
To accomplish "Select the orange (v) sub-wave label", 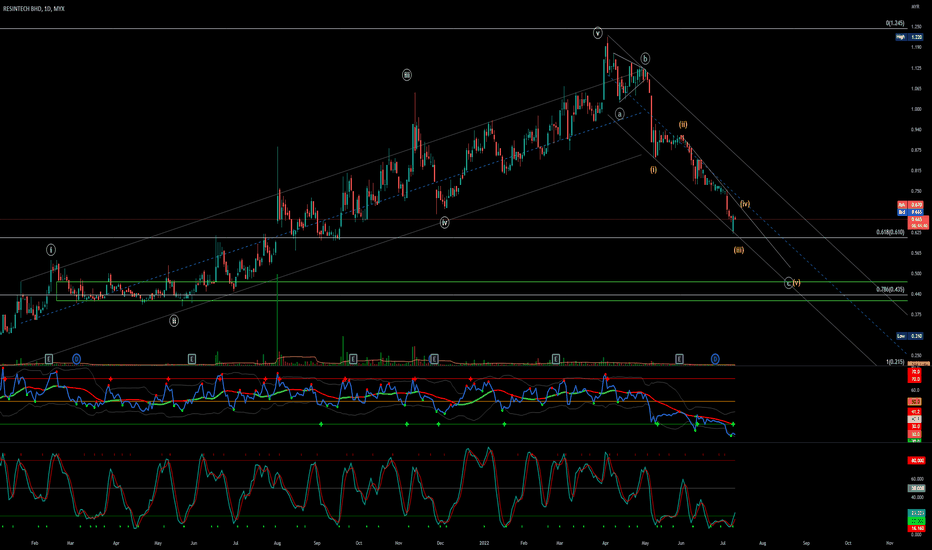I will 796,282.
